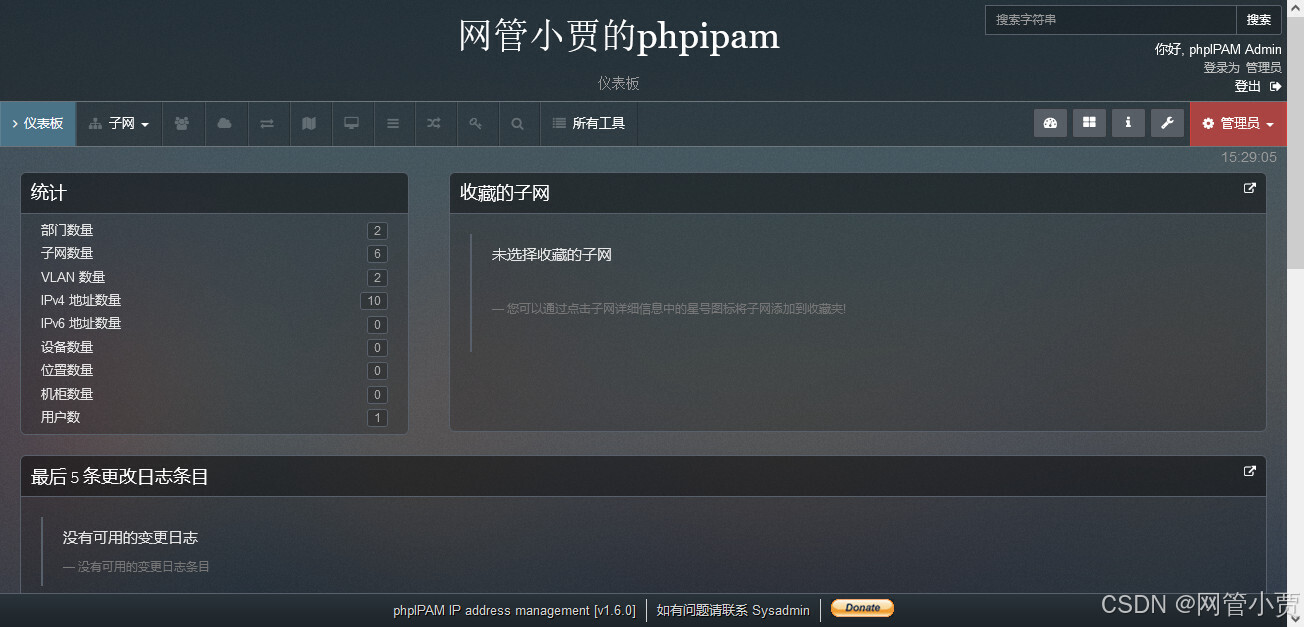Click the VLAN 数量 statistics row
Viewport: 1304px width, 627px height.
pos(214,277)
